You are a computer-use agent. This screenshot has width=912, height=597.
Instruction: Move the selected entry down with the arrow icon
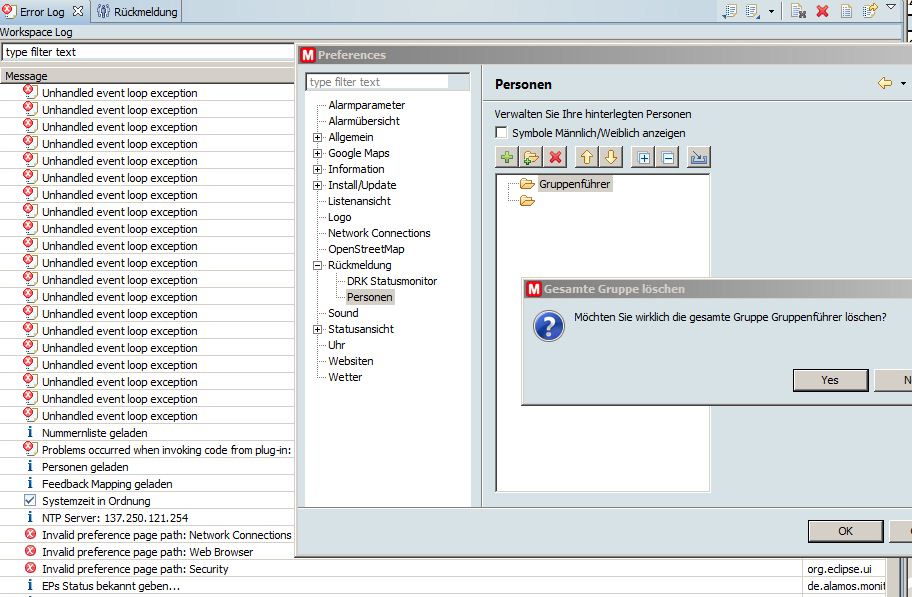611,157
